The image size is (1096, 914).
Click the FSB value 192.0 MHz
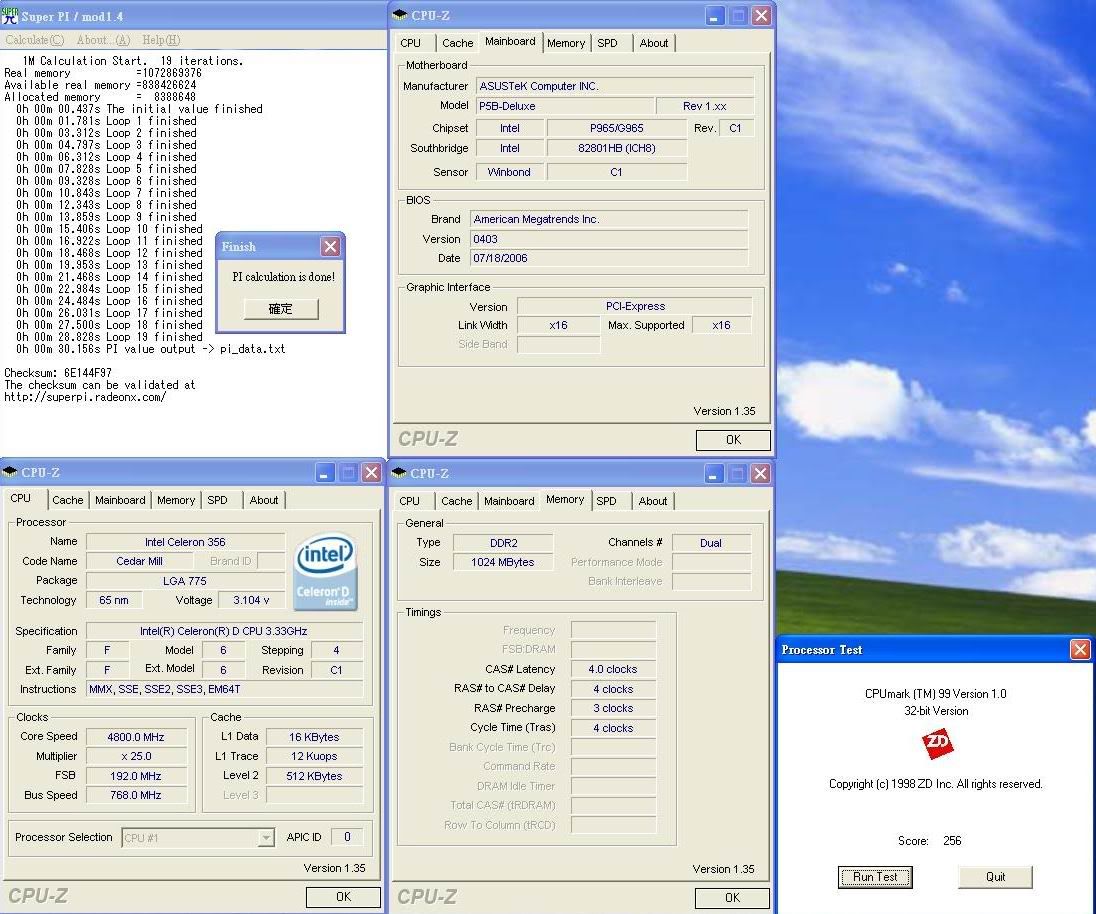[x=136, y=776]
